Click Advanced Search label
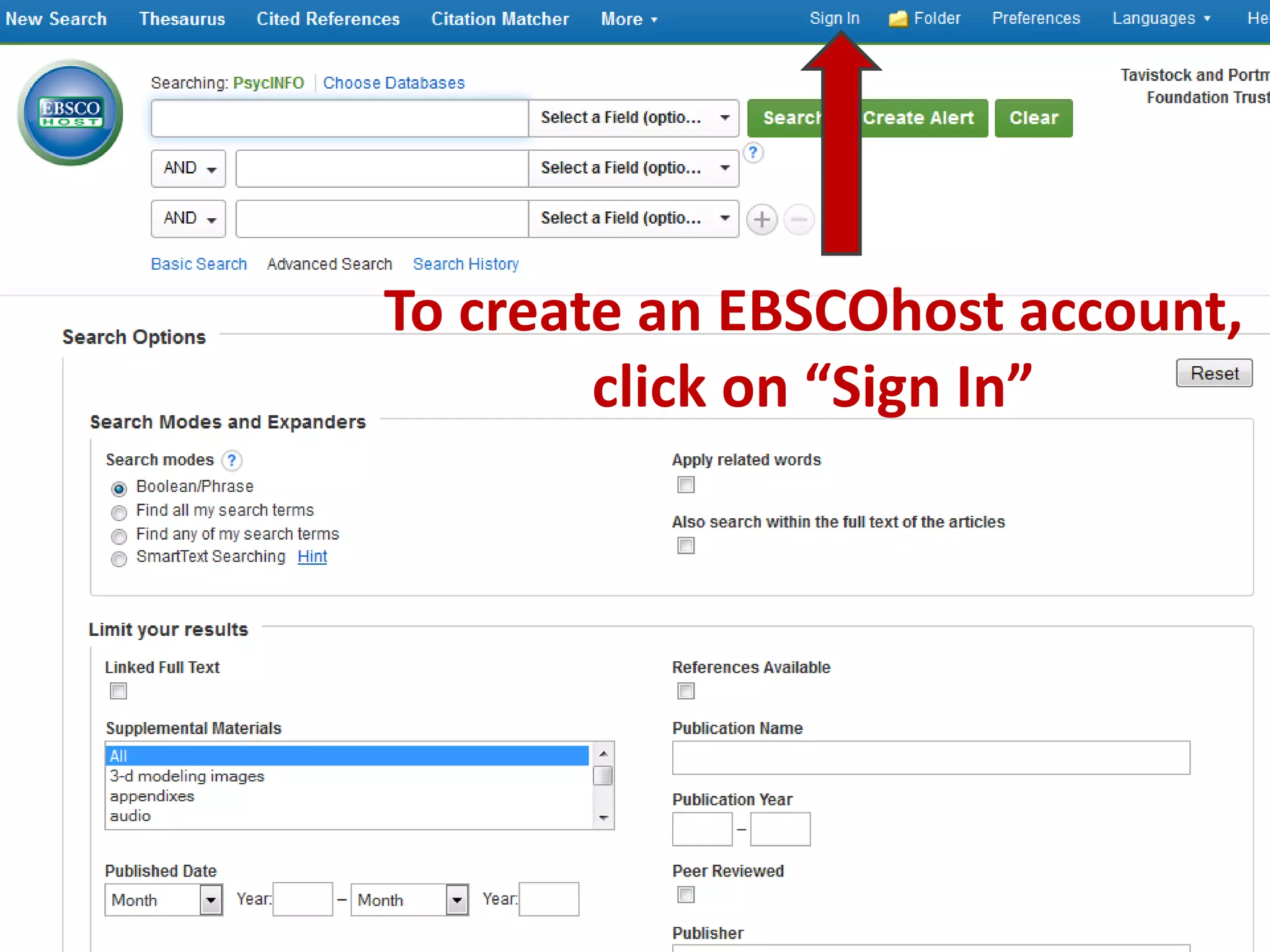The width and height of the screenshot is (1270, 952). pos(329,264)
